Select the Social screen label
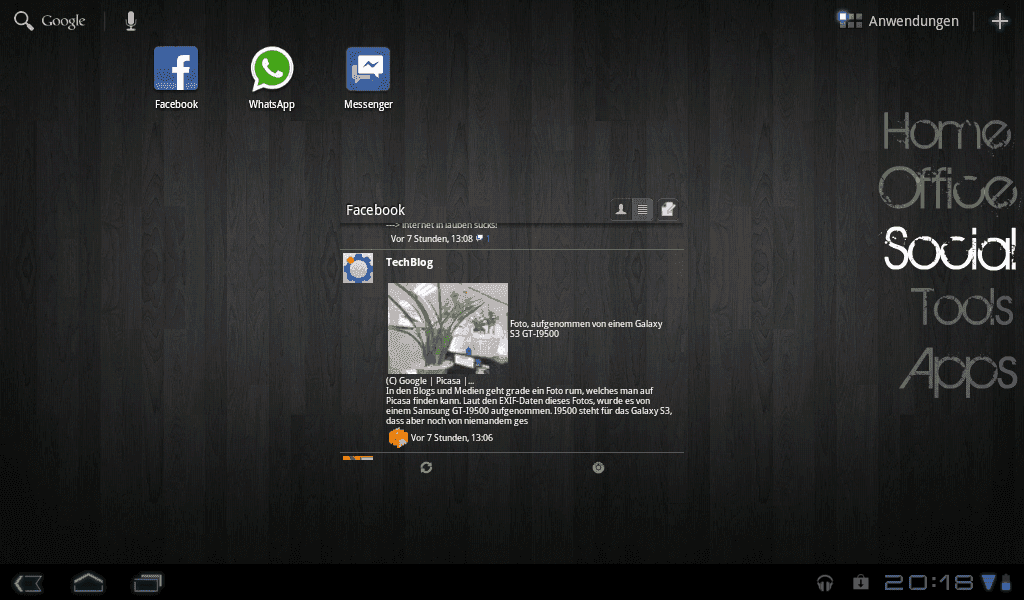1024x600 pixels. 950,248
